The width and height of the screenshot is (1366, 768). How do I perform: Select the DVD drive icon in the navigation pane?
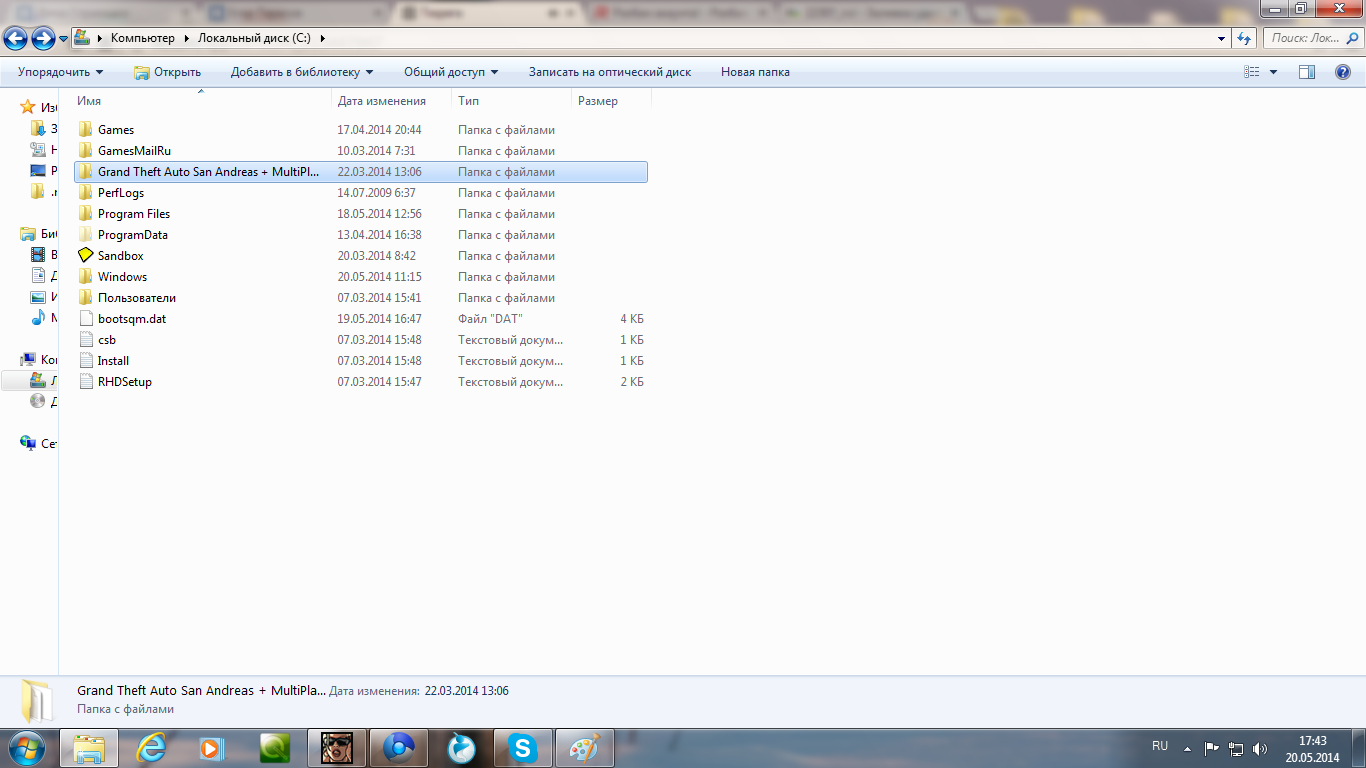pos(38,401)
